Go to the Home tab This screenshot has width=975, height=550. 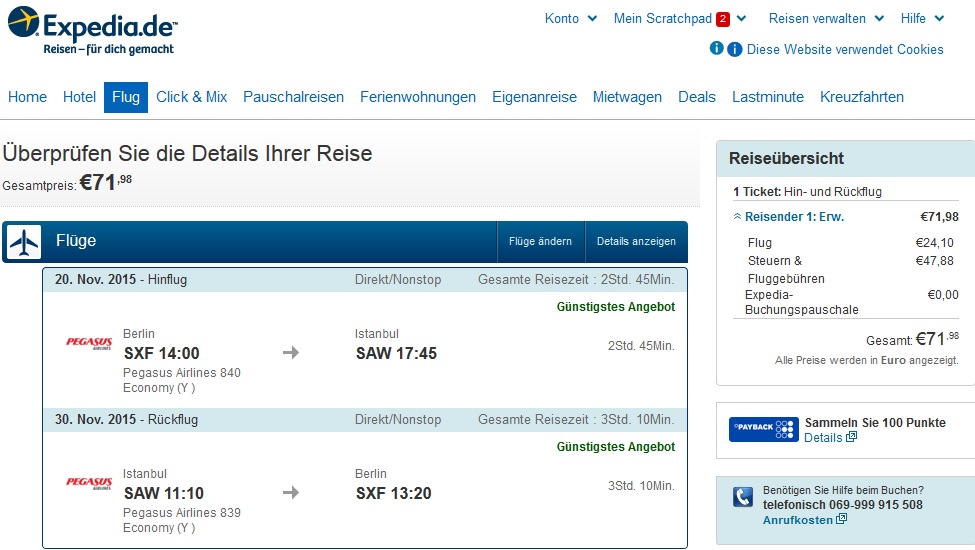(x=27, y=97)
